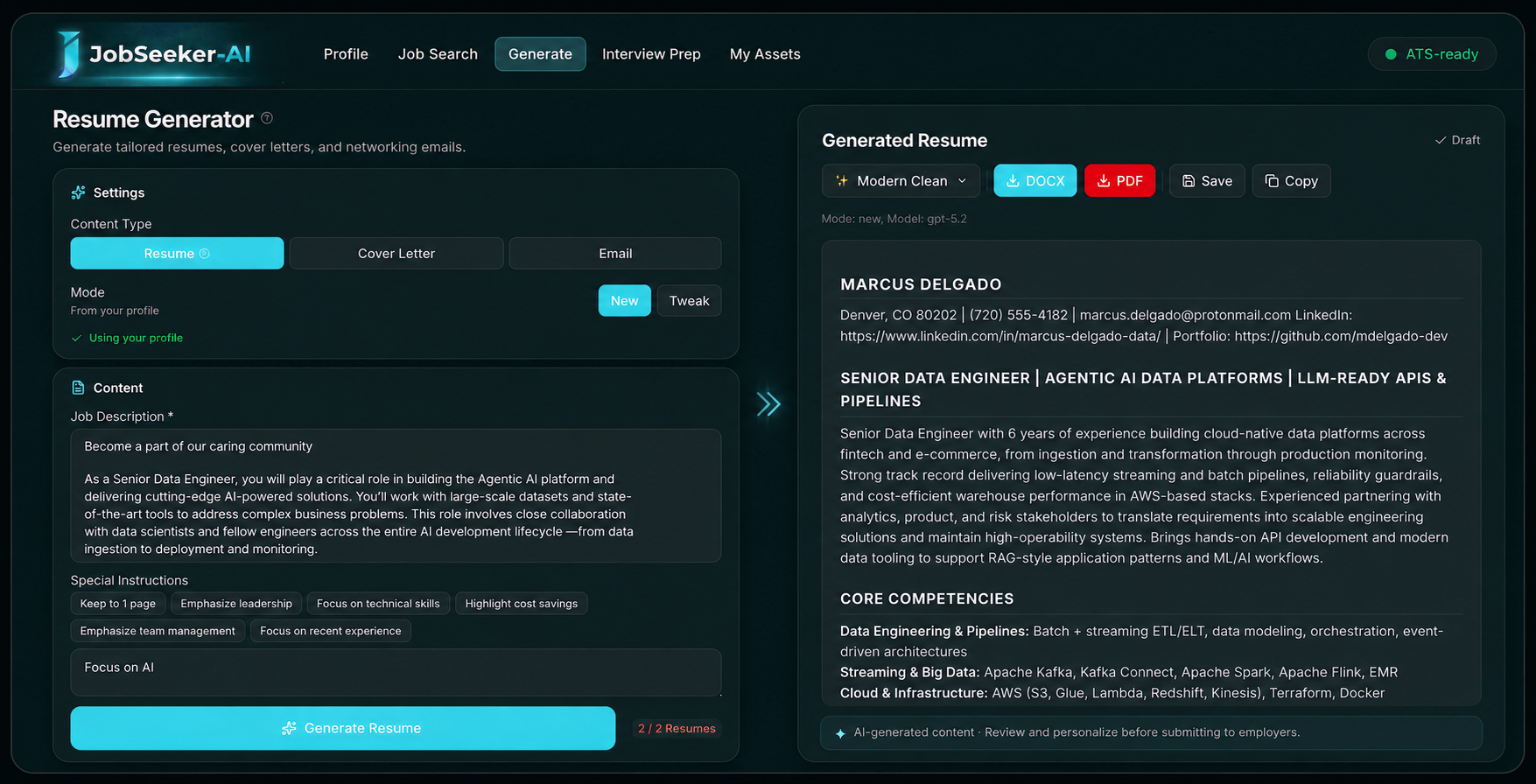This screenshot has width=1536, height=784.
Task: Click the Focus on AI instructions field
Action: (396, 672)
